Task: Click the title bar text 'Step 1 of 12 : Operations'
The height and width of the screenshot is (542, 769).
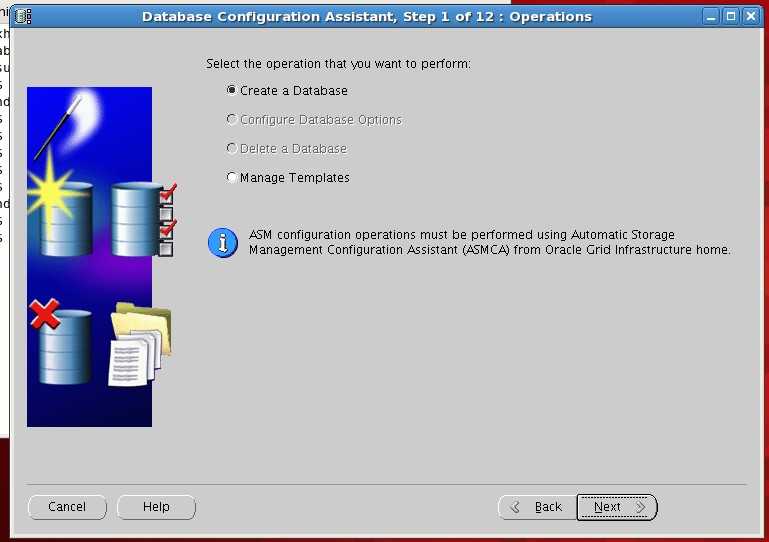Action: pos(497,17)
